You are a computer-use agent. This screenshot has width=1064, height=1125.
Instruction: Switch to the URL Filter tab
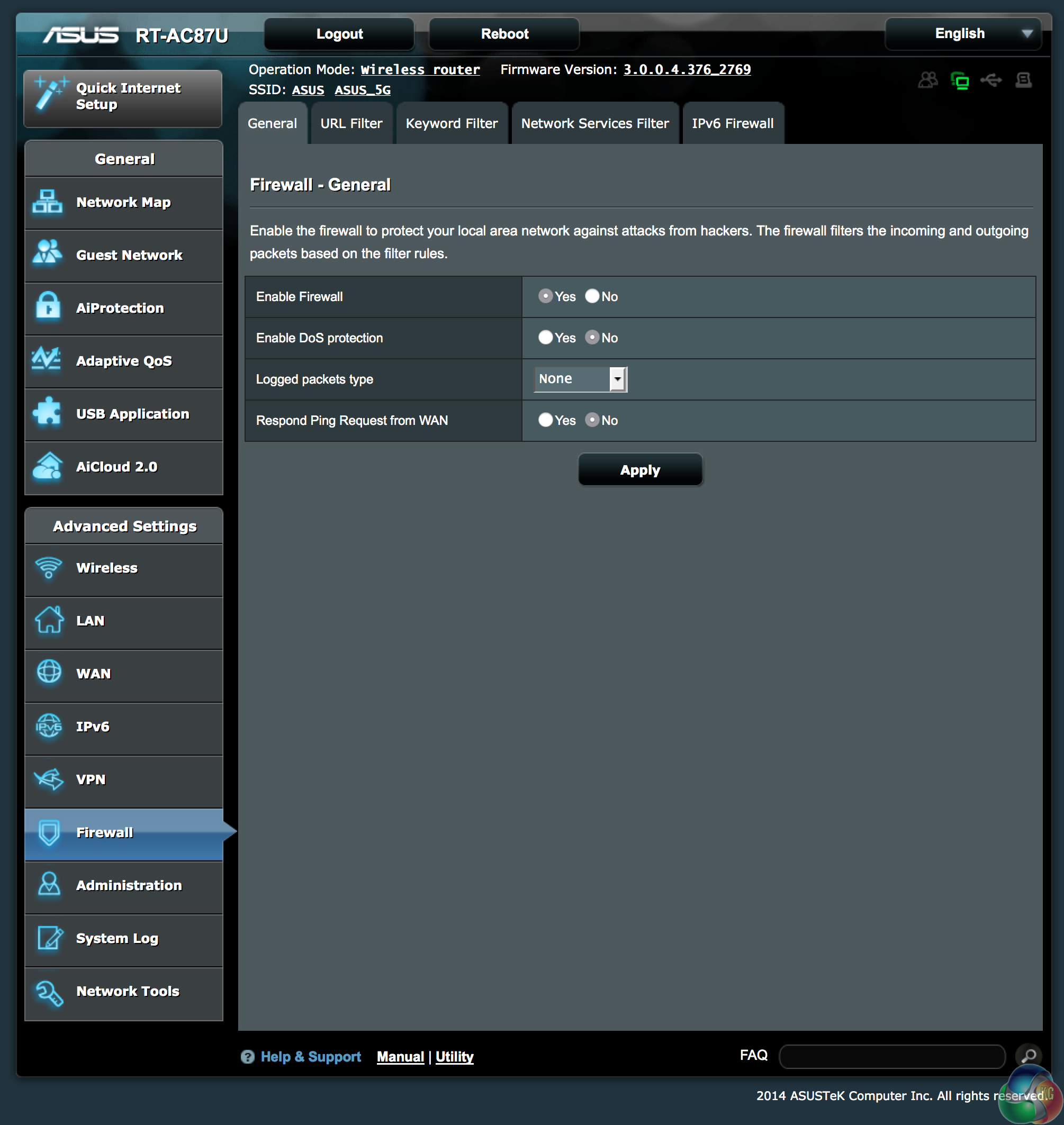(x=351, y=124)
